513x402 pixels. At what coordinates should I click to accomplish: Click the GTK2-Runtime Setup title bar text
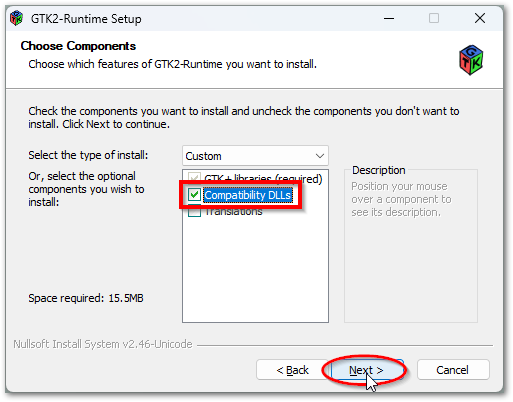pyautogui.click(x=86, y=19)
